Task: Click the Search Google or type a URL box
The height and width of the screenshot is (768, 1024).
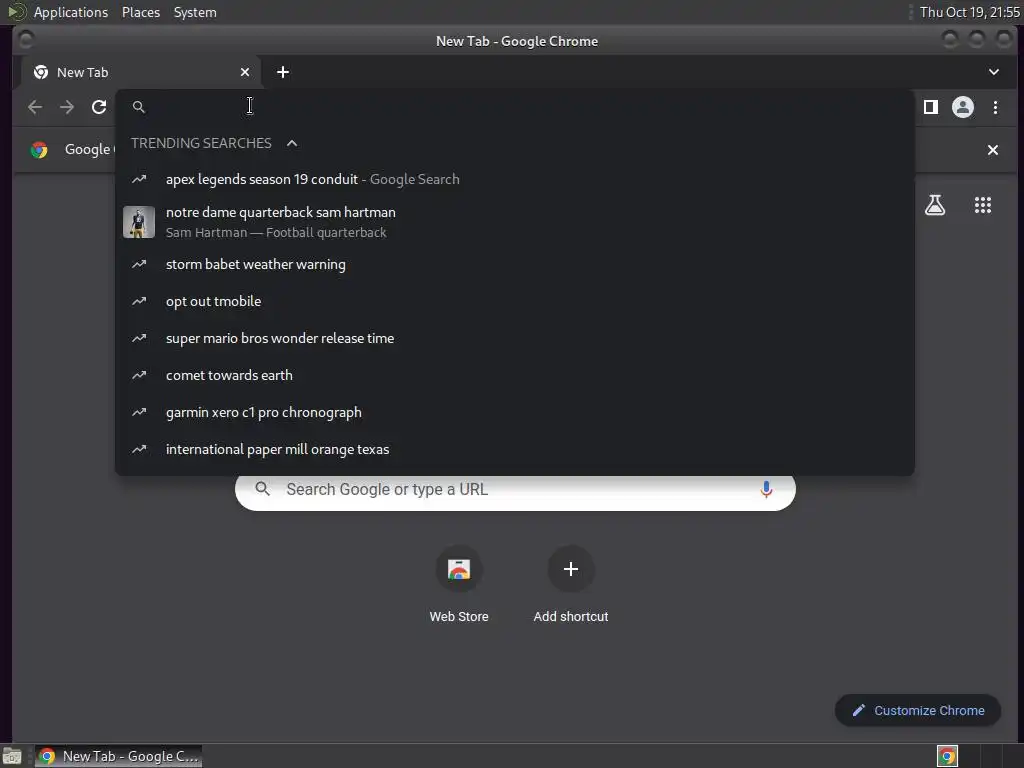Action: (x=515, y=489)
